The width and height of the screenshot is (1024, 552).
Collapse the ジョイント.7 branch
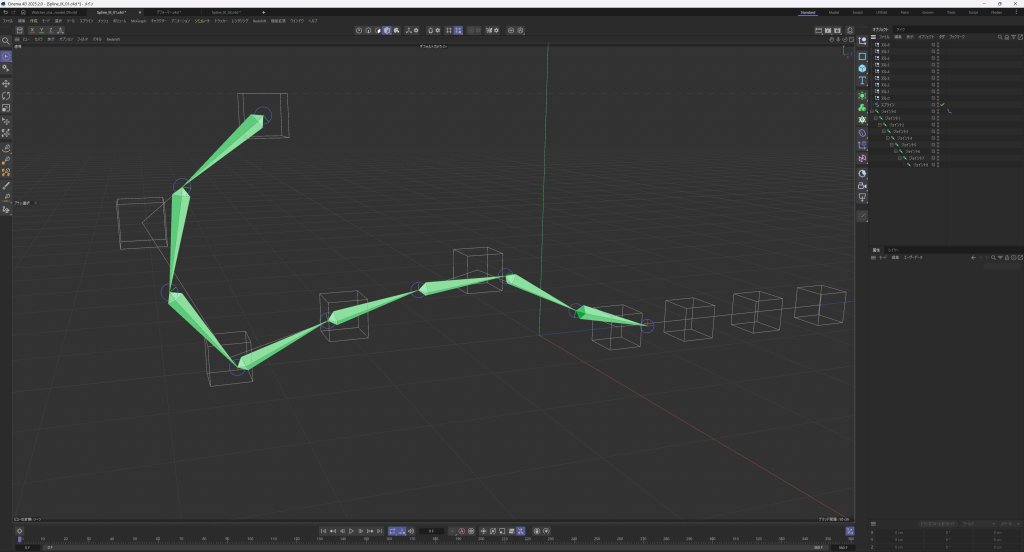899,158
